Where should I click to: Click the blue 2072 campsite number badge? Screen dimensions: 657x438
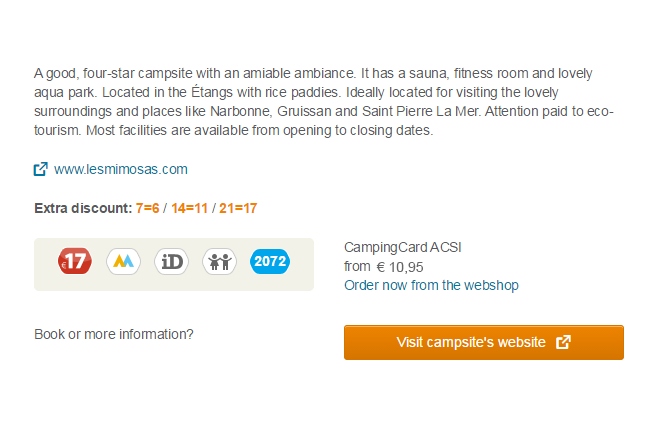(x=270, y=261)
